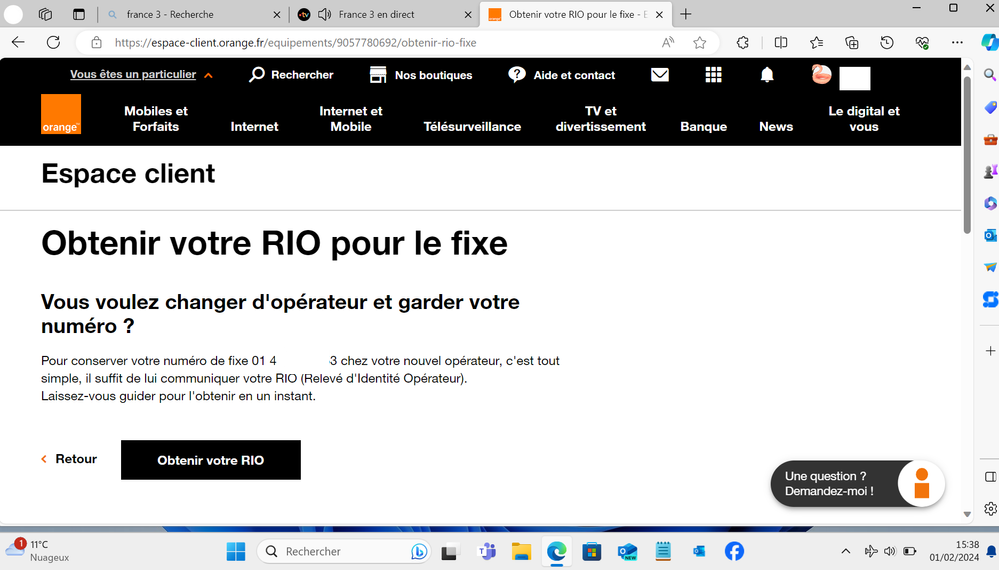The width and height of the screenshot is (999, 570).
Task: Reload the page with the refresh icon
Action: click(x=54, y=43)
